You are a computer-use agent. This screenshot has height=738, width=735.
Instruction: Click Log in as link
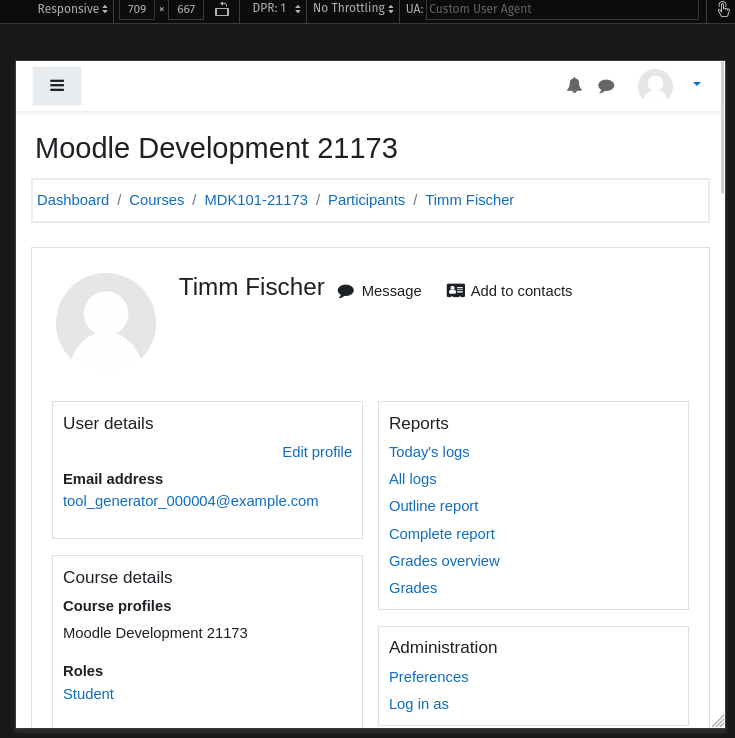pos(419,704)
